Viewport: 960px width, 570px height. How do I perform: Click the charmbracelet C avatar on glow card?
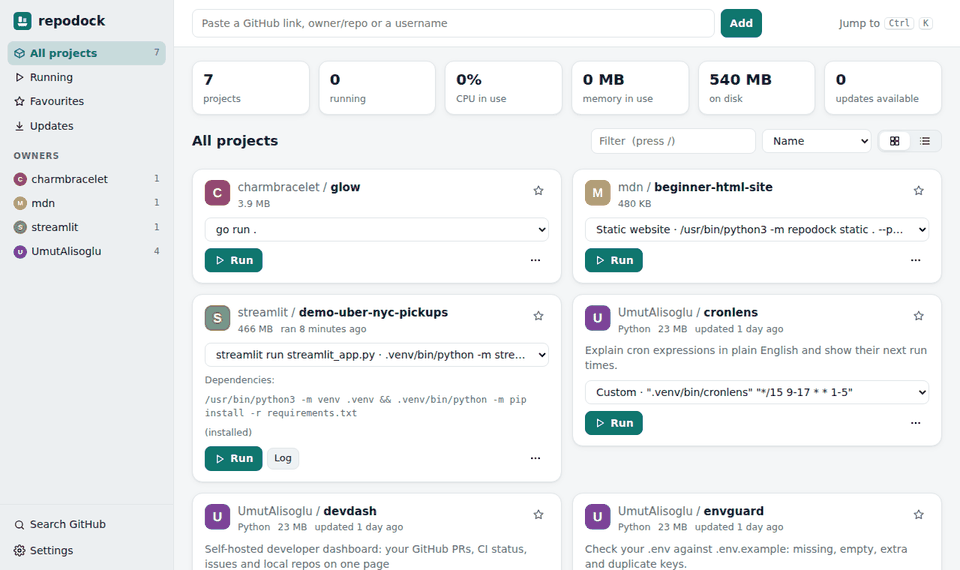point(217,193)
